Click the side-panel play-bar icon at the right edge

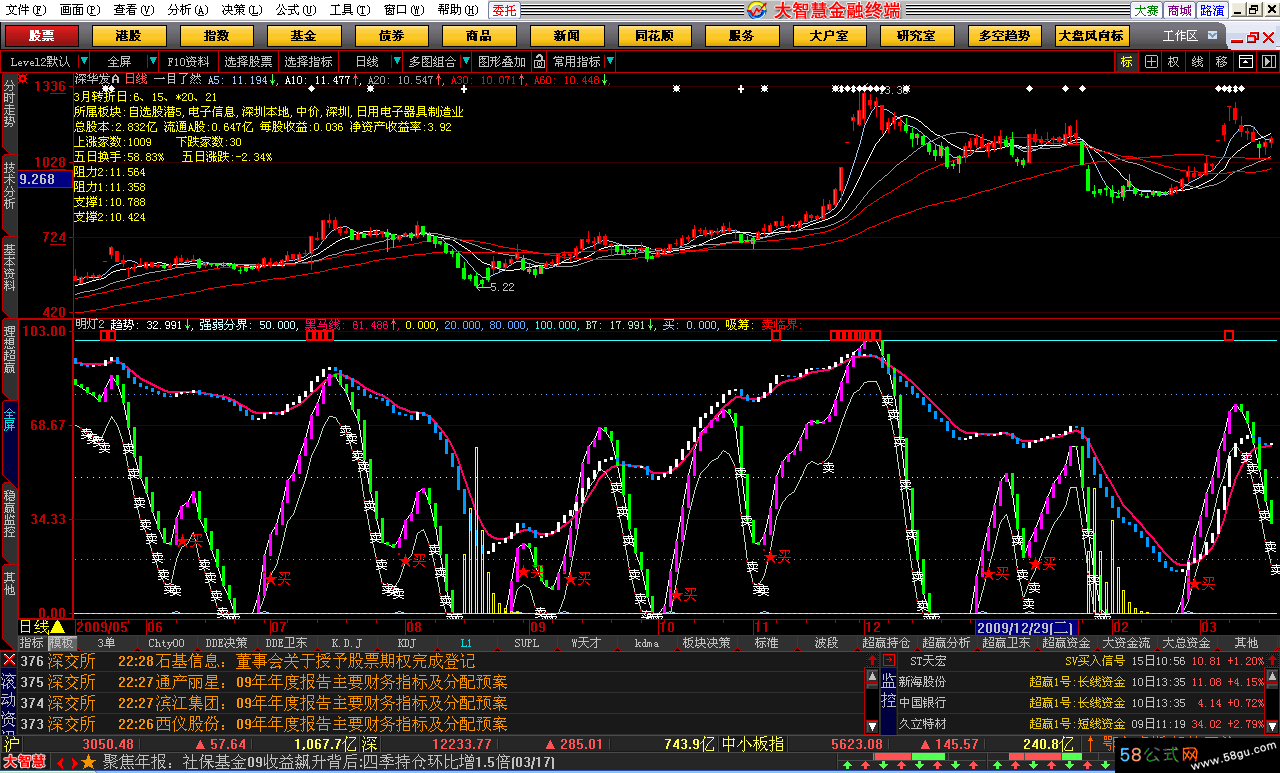[1267, 61]
